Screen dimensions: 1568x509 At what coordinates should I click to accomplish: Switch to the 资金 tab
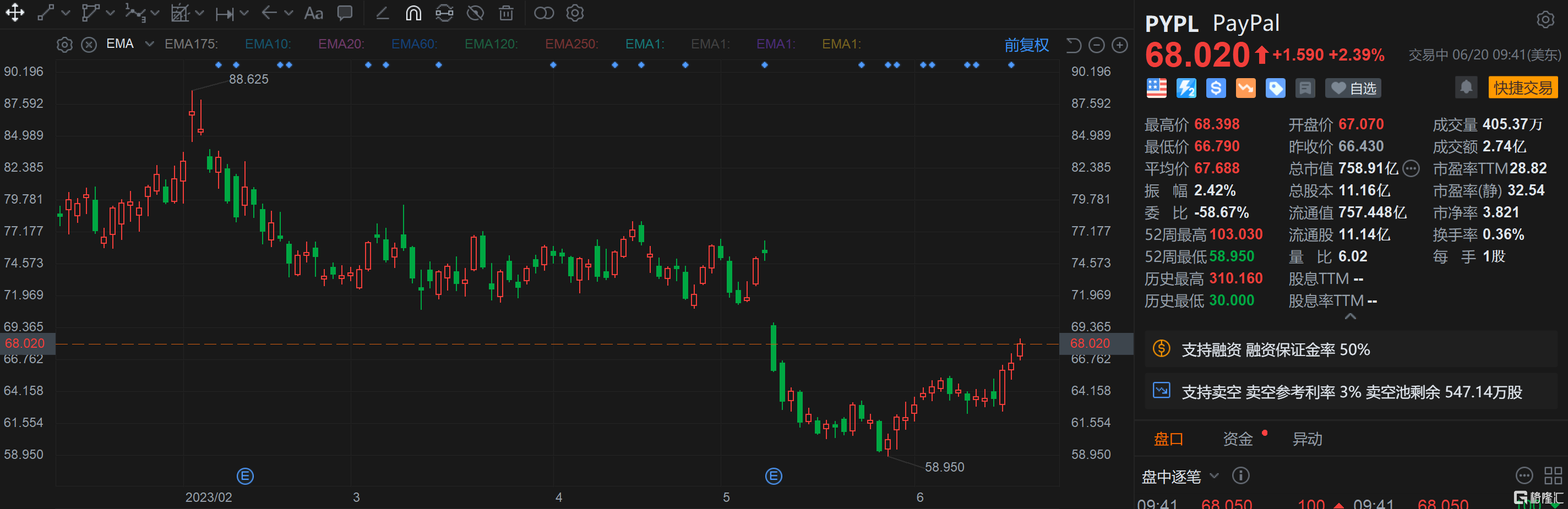coord(1238,439)
